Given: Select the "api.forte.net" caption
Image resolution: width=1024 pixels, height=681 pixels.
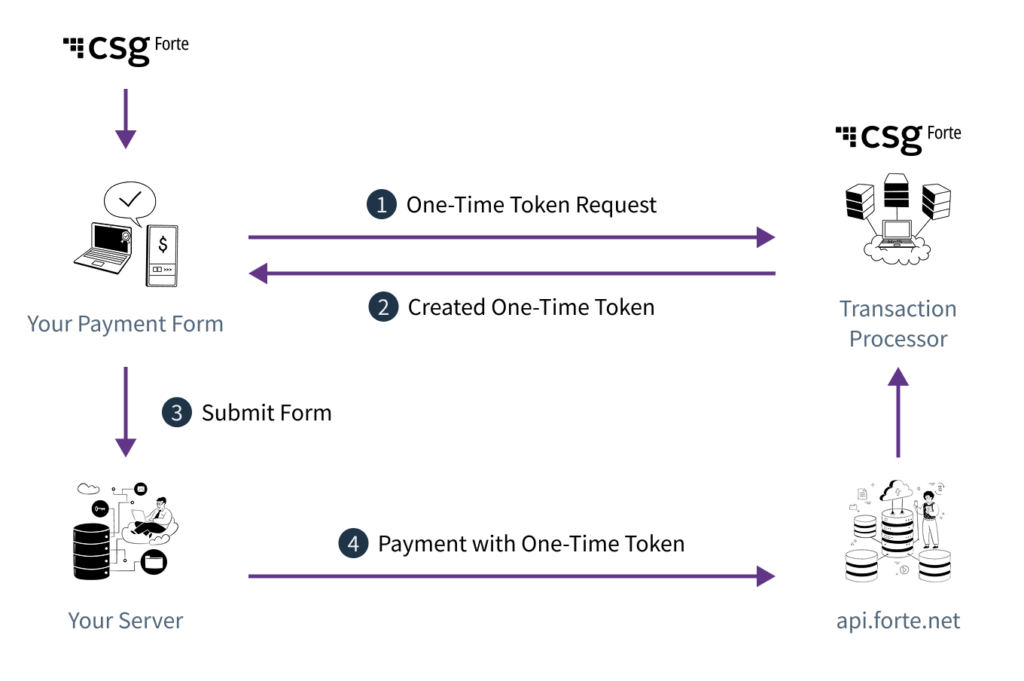Looking at the screenshot, I should click(x=897, y=621).
